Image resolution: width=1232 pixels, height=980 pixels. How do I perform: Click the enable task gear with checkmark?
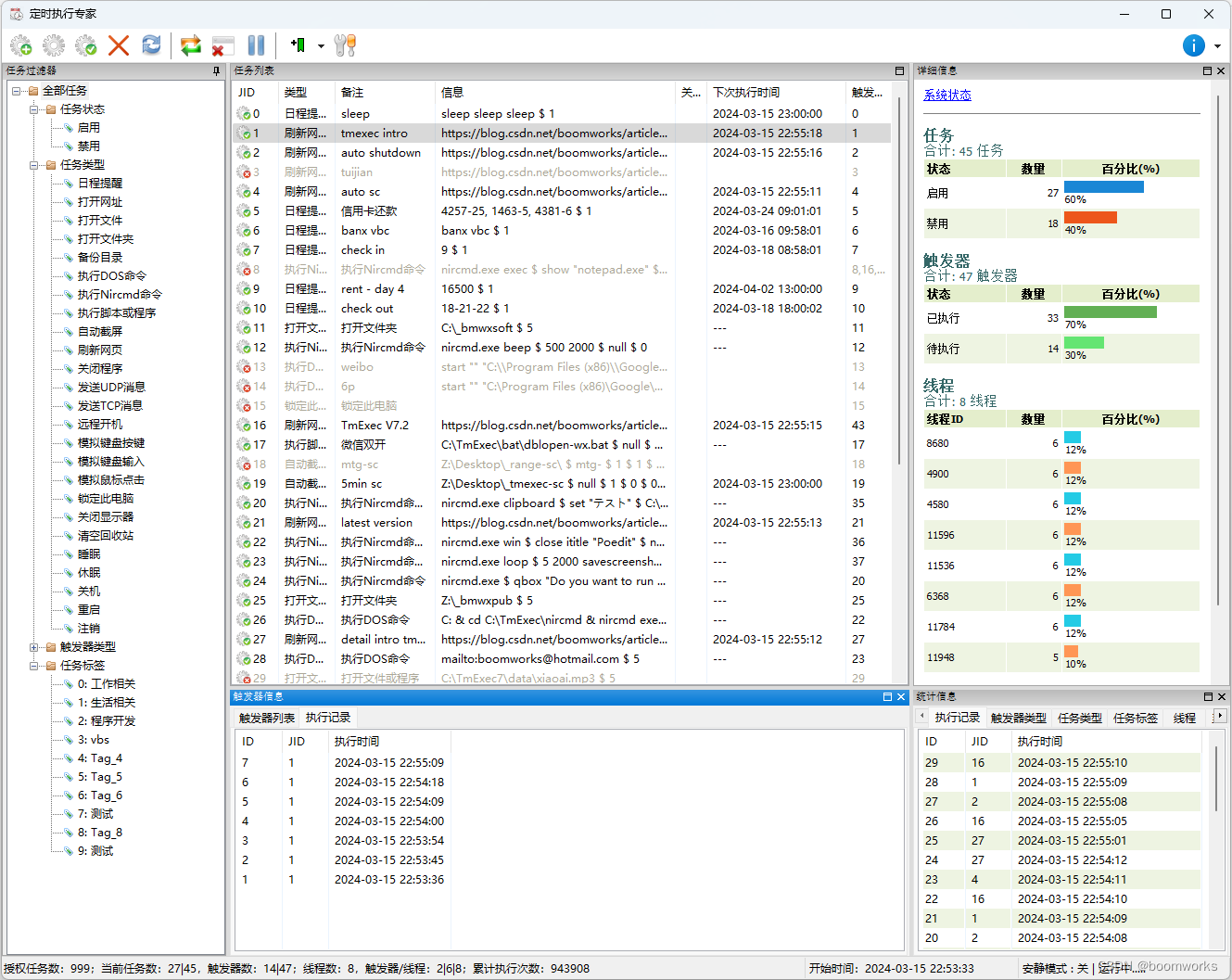click(x=86, y=45)
